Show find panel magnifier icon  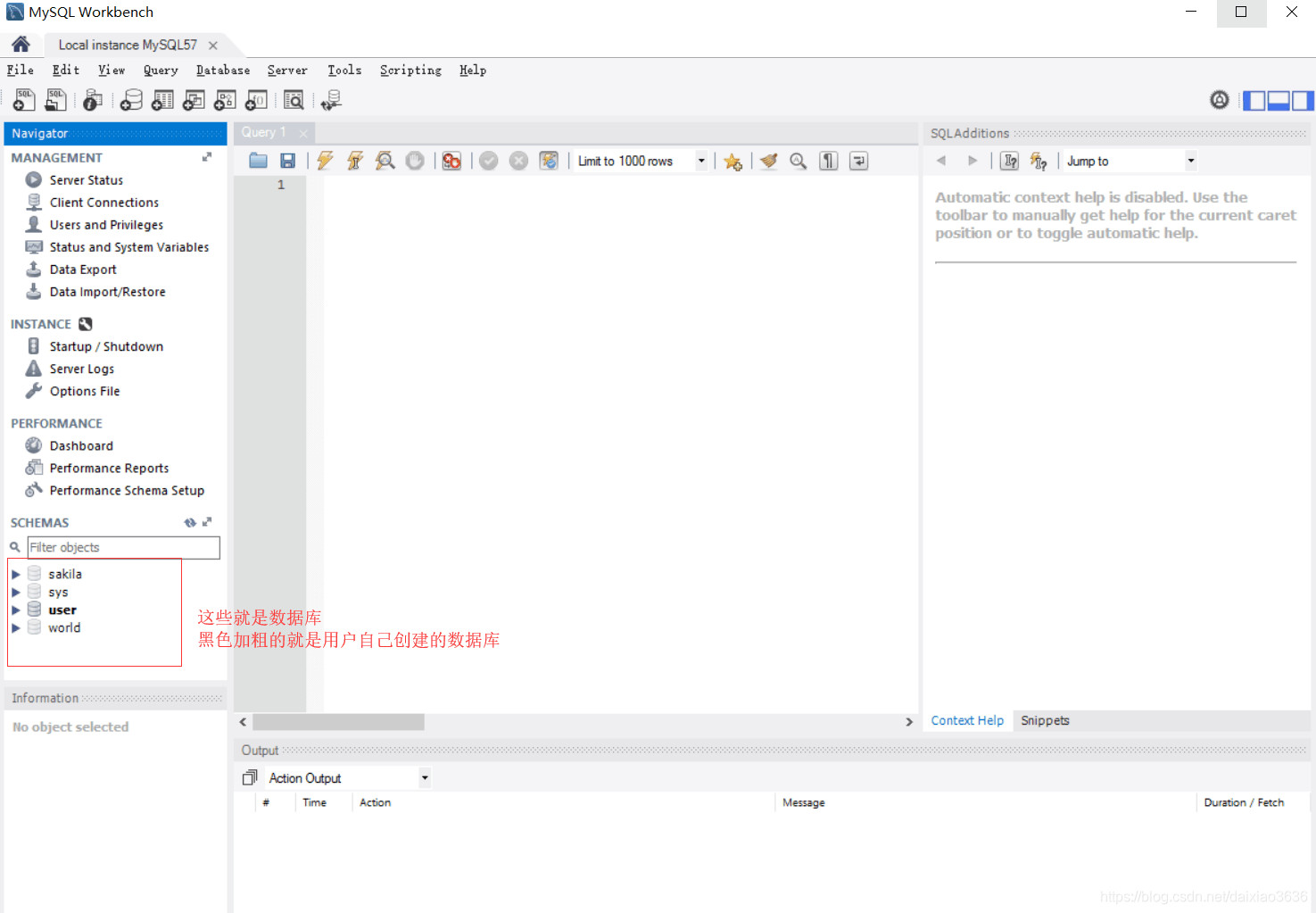799,161
